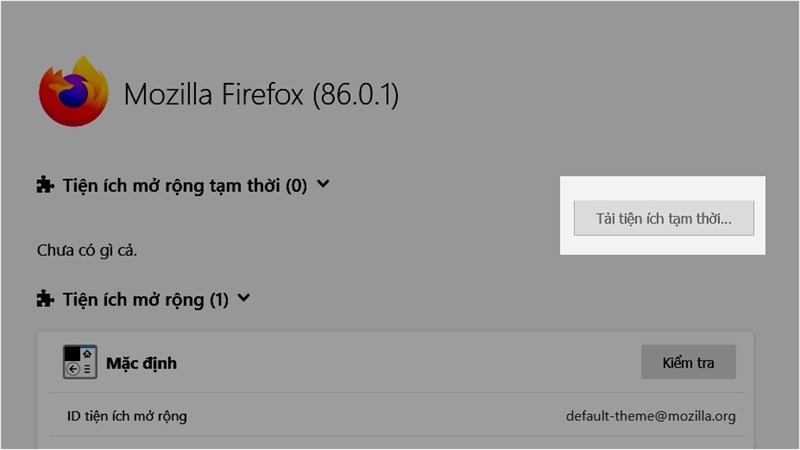Click the puzzle icon beside Tiện ích mở rộng (1)
Viewport: 800px width, 450px height.
(x=45, y=298)
